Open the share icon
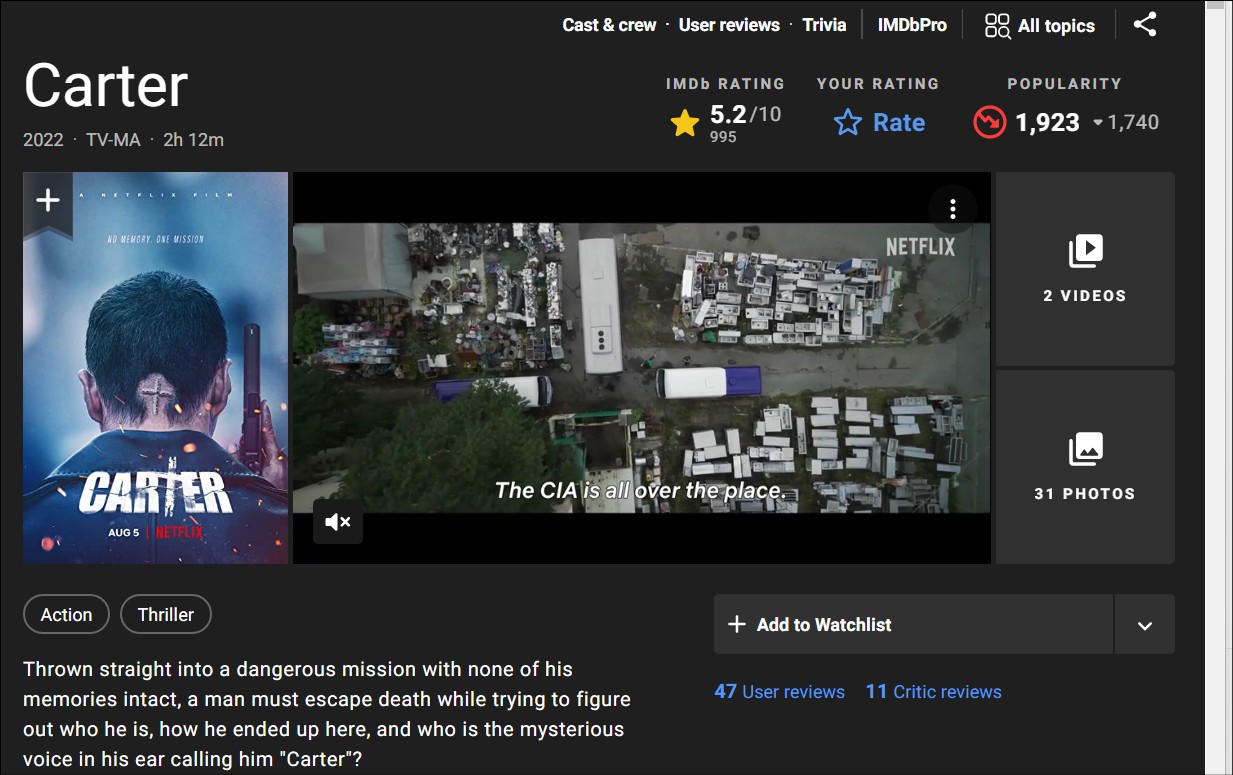Screen dimensions: 1233x775 pos(1145,25)
